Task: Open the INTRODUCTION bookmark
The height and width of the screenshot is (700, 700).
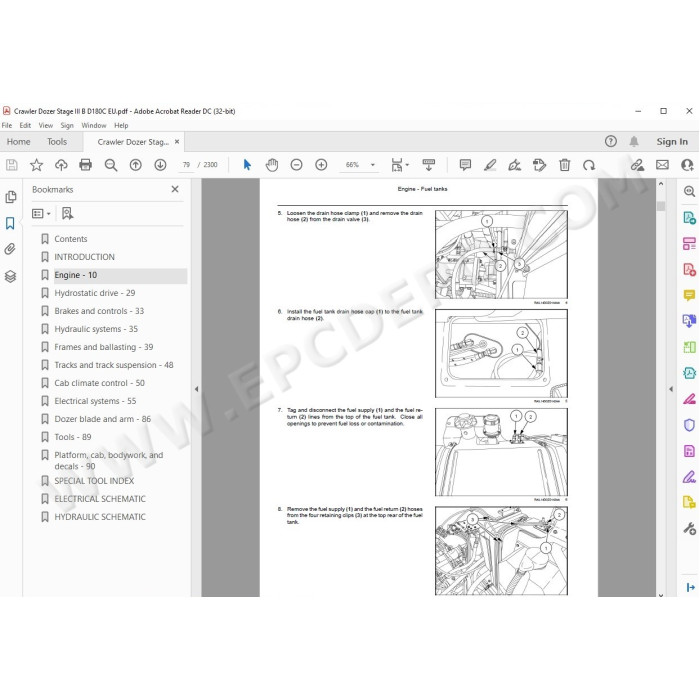Action: (84, 257)
